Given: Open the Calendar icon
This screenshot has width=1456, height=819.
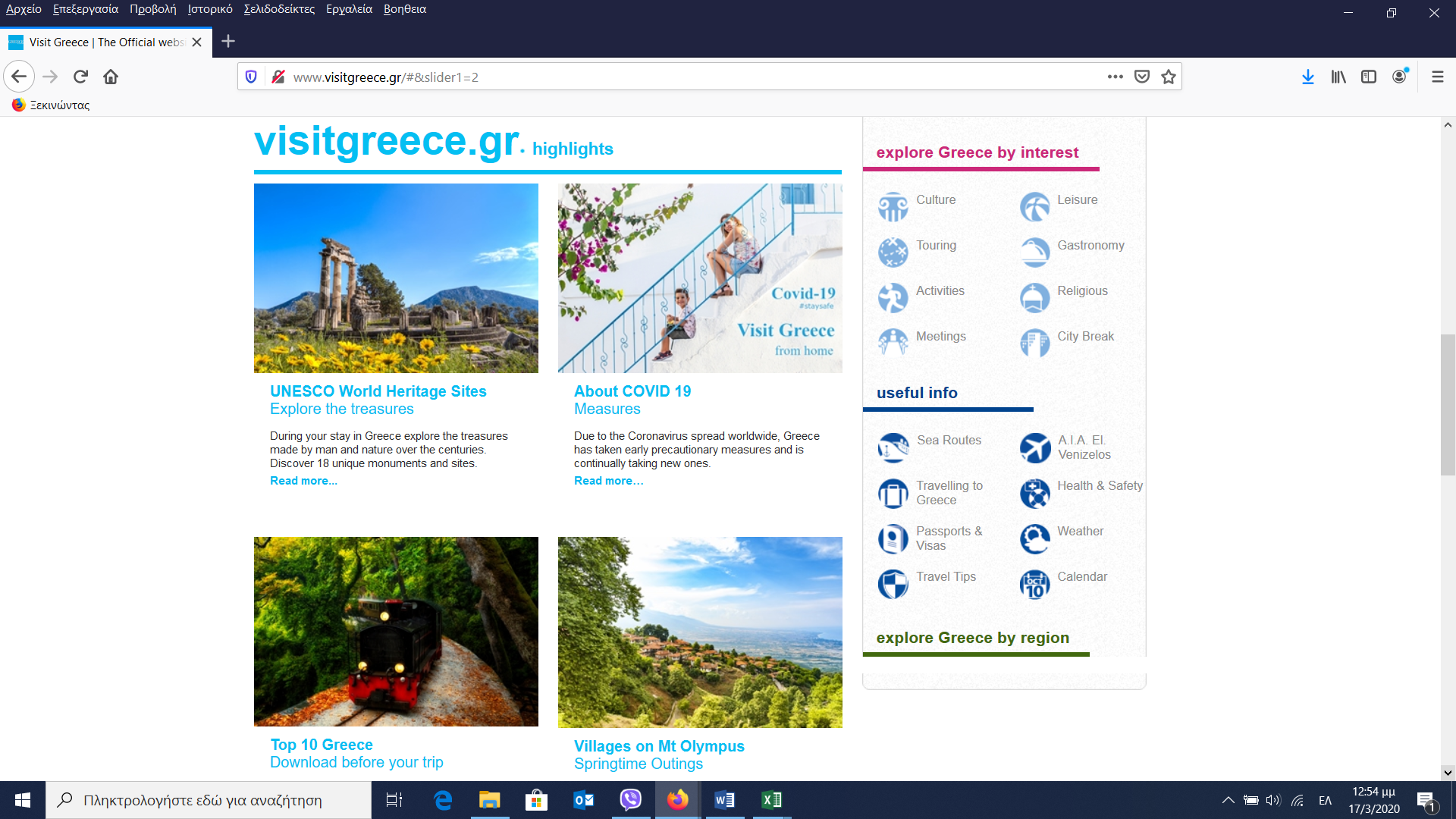Looking at the screenshot, I should [1034, 584].
